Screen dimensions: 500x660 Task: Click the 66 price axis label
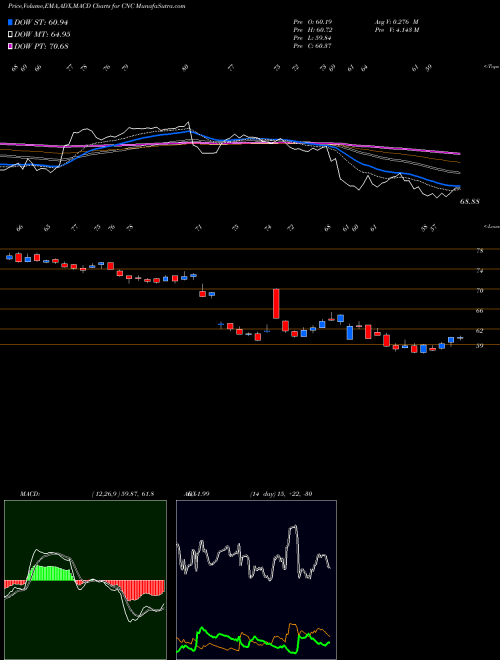coord(479,311)
